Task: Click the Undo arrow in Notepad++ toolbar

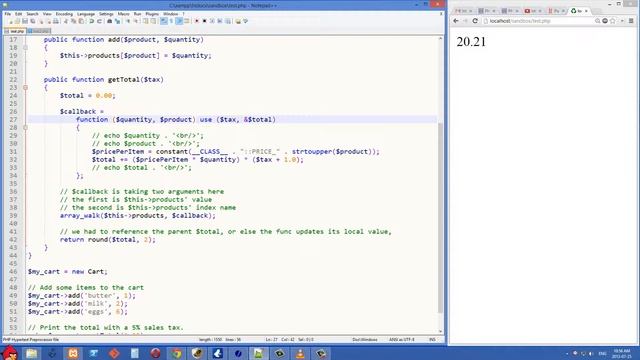Action: 91,21
